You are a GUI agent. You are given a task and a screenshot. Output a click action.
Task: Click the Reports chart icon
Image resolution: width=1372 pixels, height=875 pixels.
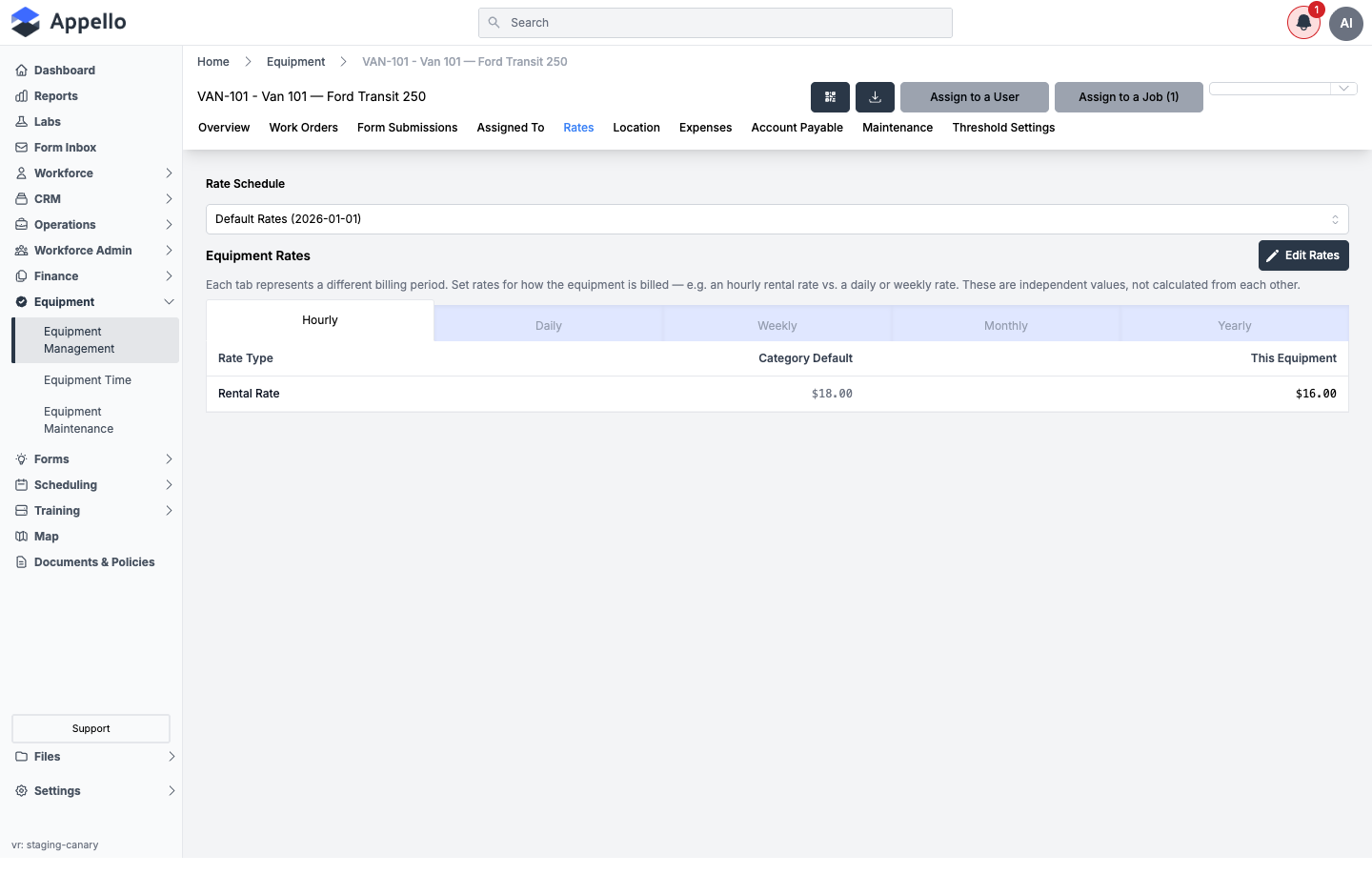(x=21, y=96)
